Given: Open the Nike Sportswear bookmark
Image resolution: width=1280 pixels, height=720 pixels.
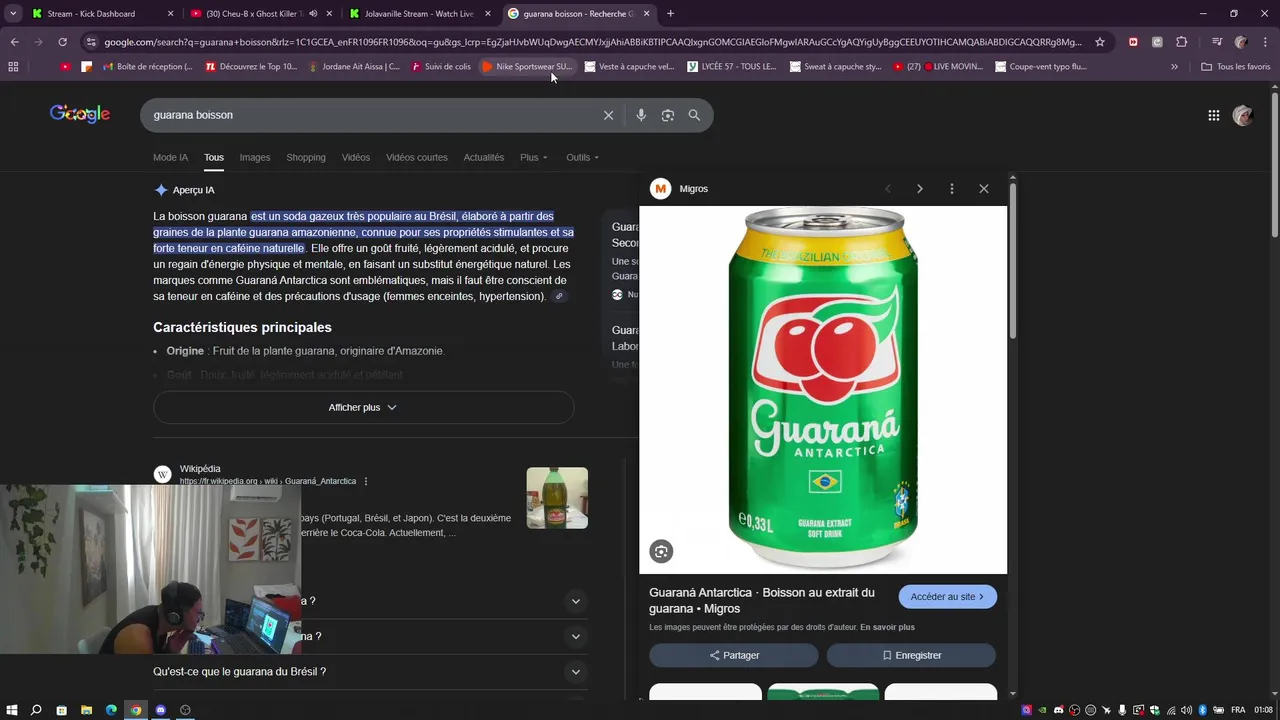Looking at the screenshot, I should [527, 66].
